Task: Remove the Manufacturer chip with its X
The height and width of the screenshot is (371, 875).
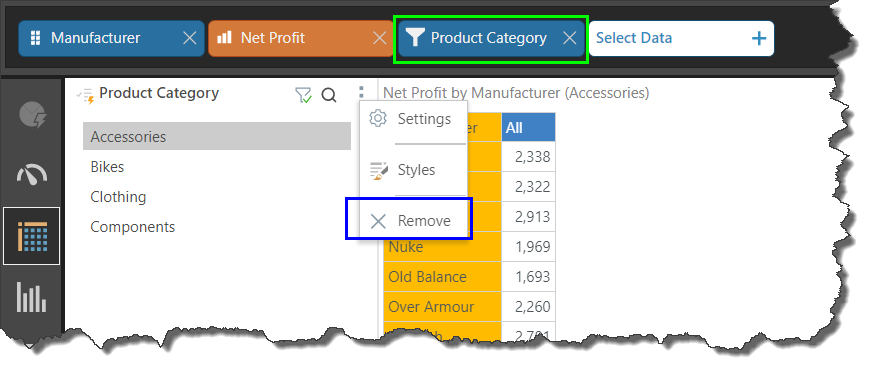Action: [190, 38]
